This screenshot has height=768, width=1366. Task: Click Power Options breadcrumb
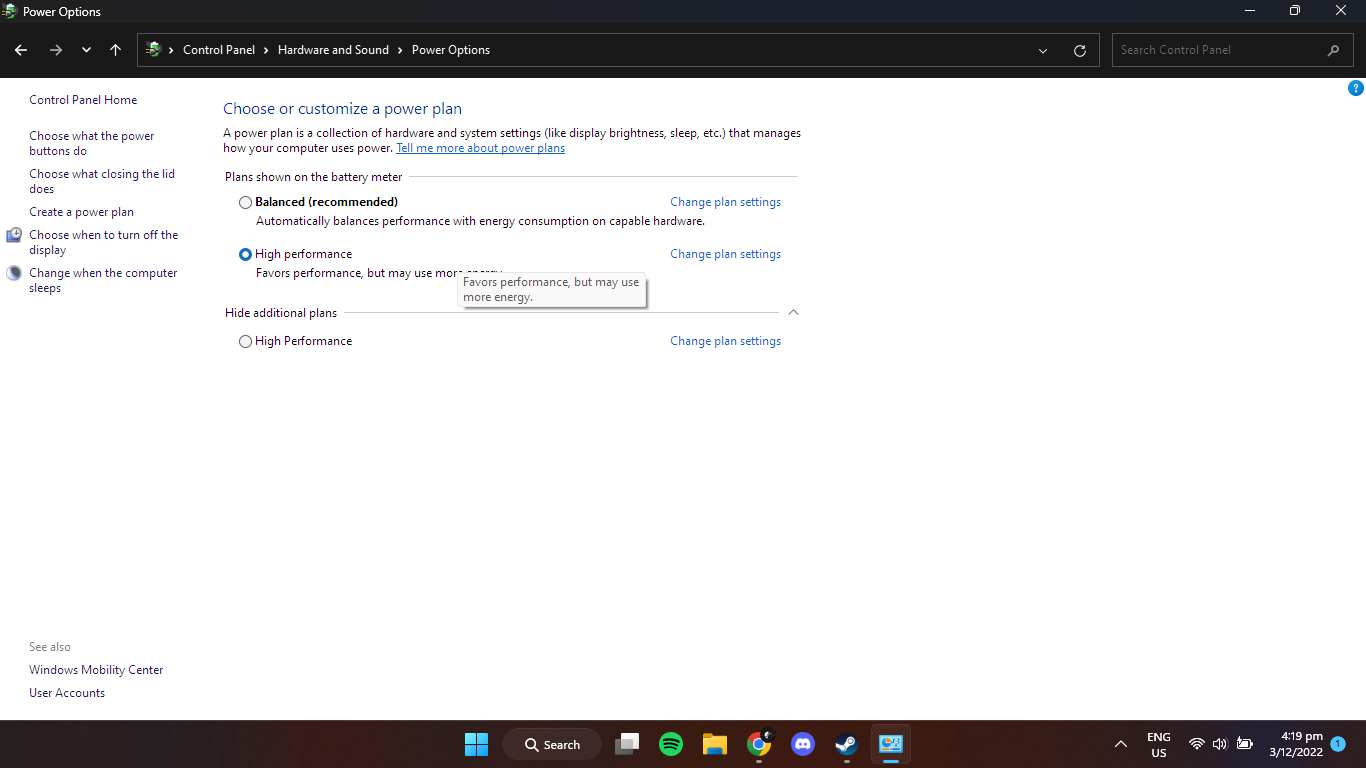(451, 50)
